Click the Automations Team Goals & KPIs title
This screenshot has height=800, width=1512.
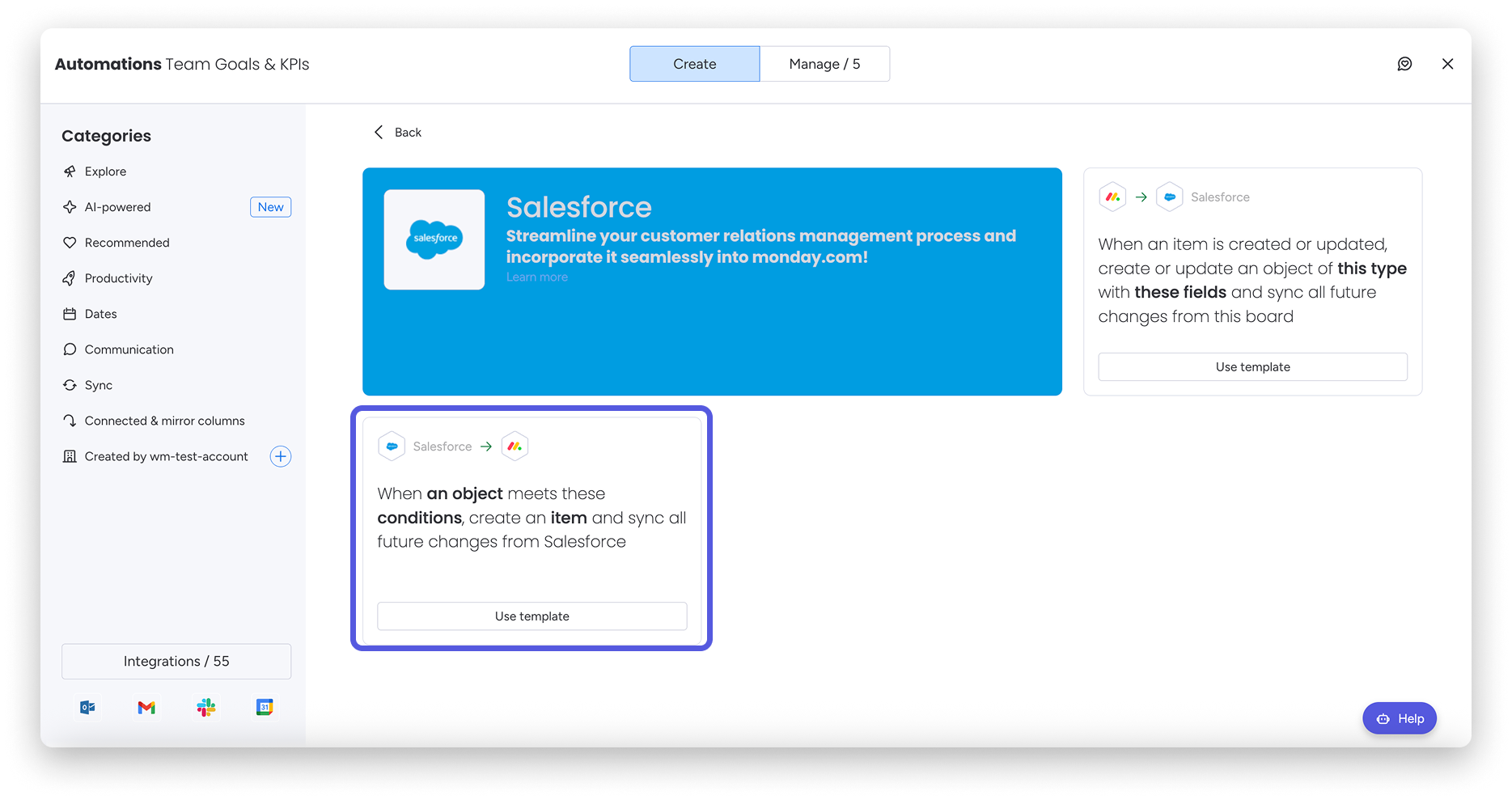[x=182, y=64]
